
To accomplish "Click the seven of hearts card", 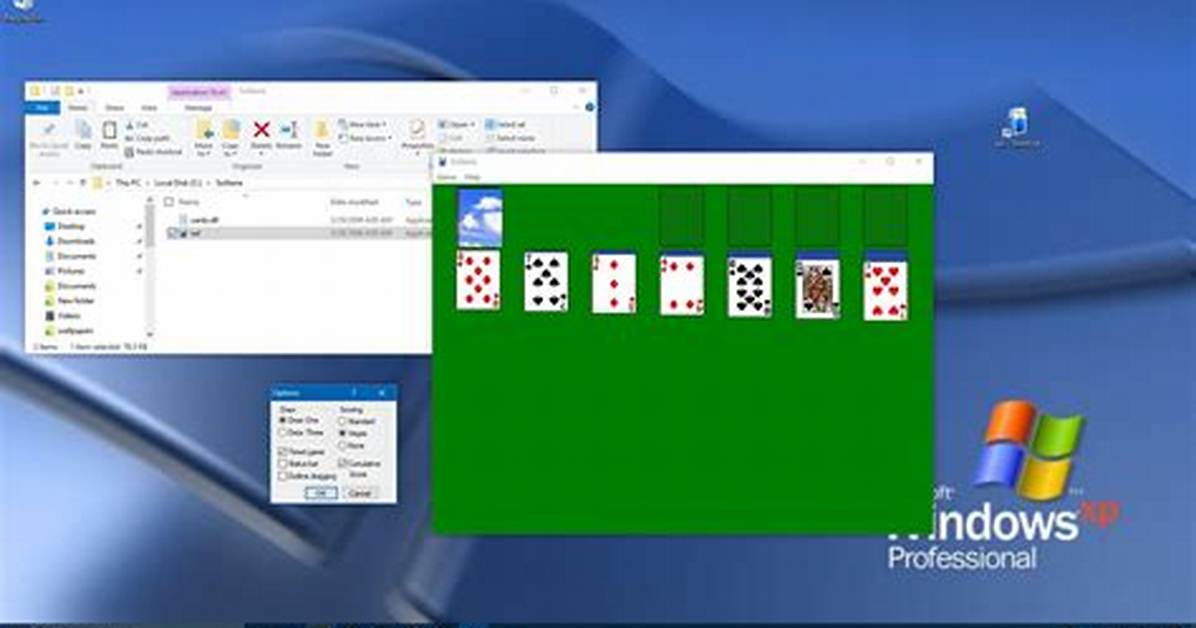I will [886, 291].
